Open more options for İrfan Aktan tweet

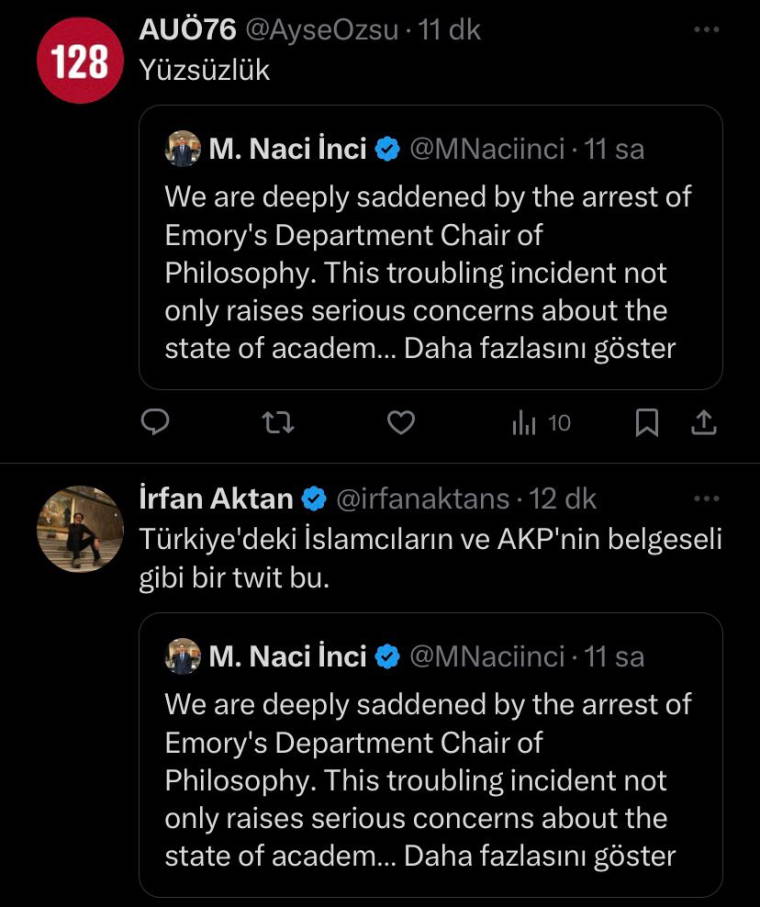(x=706, y=497)
